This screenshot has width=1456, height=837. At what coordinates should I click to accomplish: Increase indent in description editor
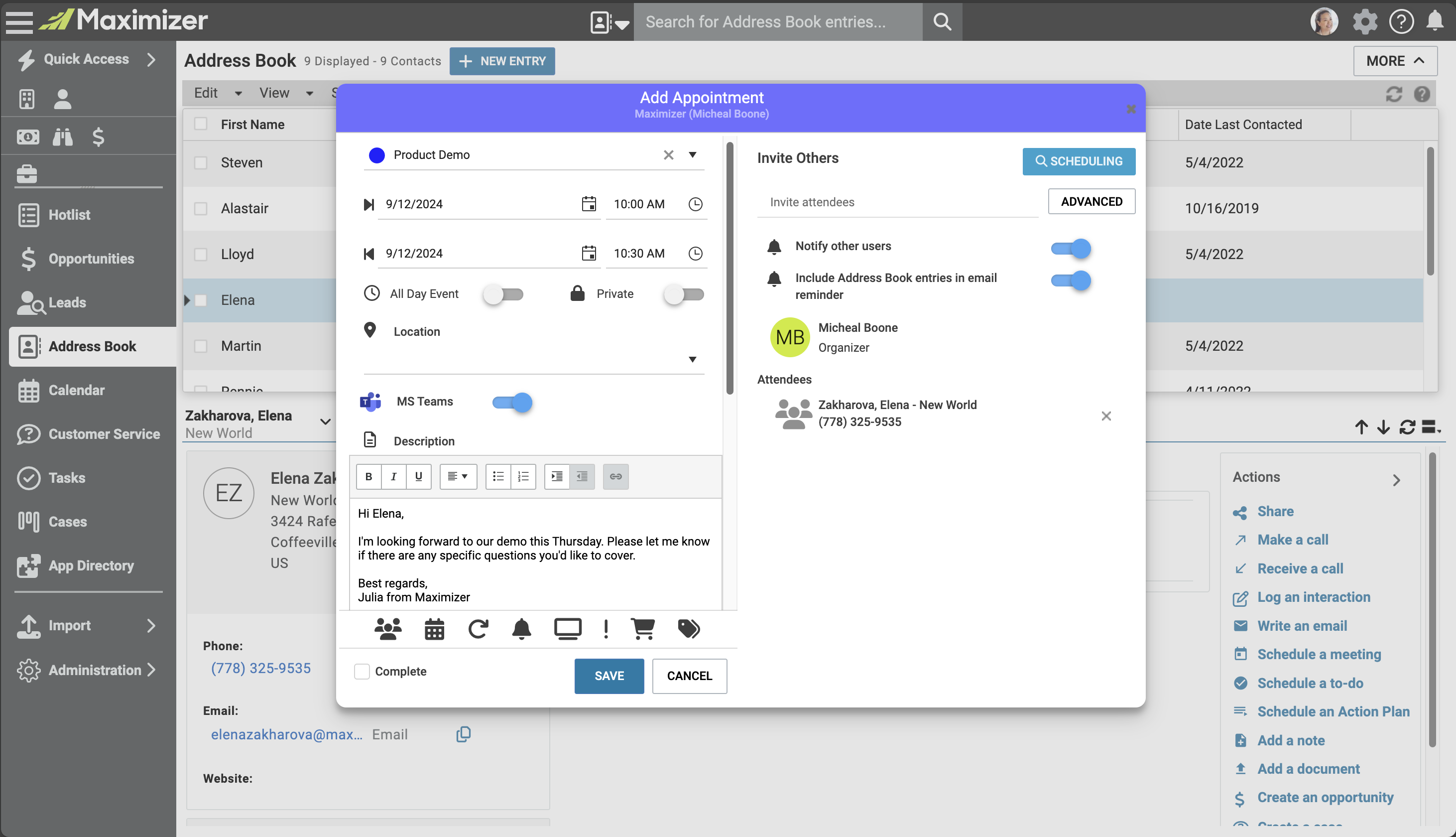[557, 476]
